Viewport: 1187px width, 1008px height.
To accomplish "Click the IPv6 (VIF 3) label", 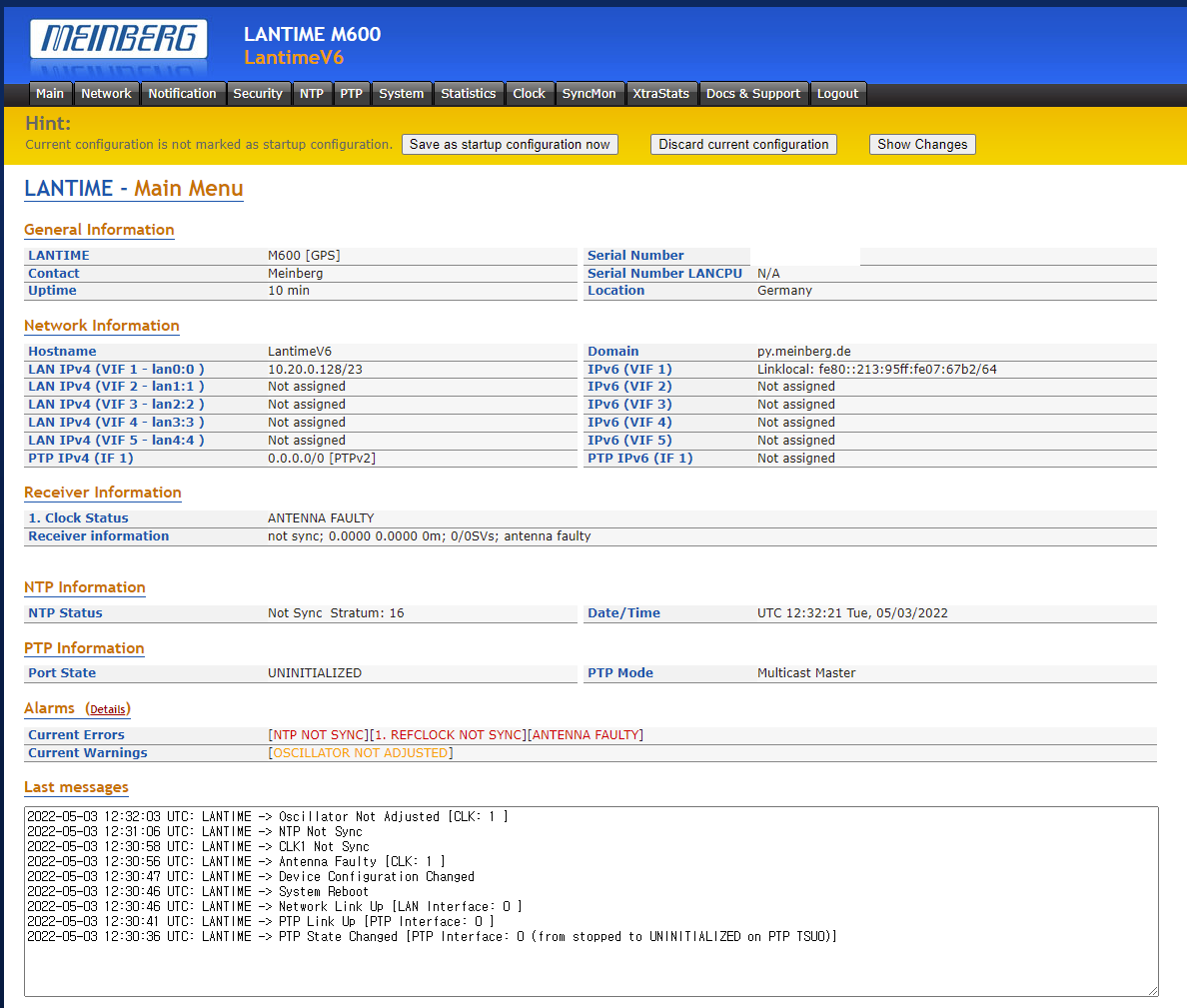I will (x=629, y=405).
